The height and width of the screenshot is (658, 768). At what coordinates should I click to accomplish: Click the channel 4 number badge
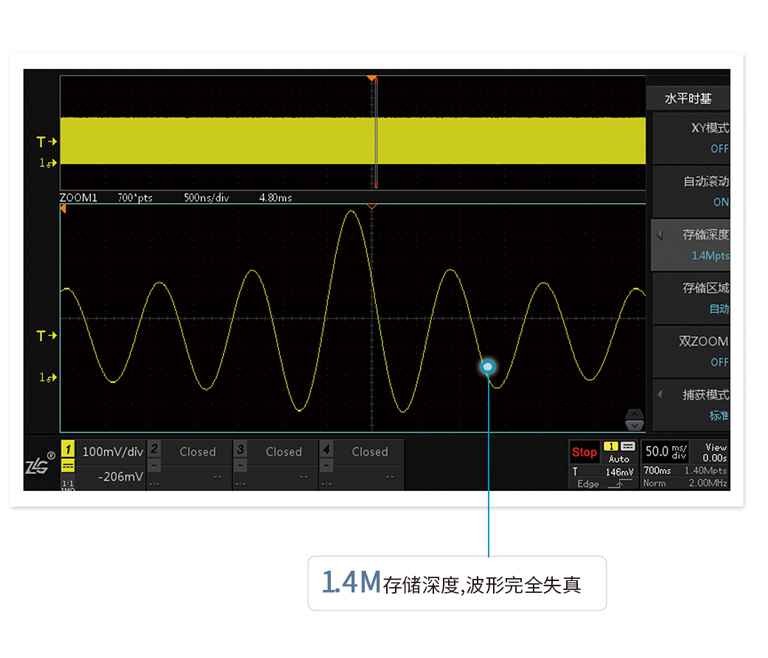click(326, 450)
